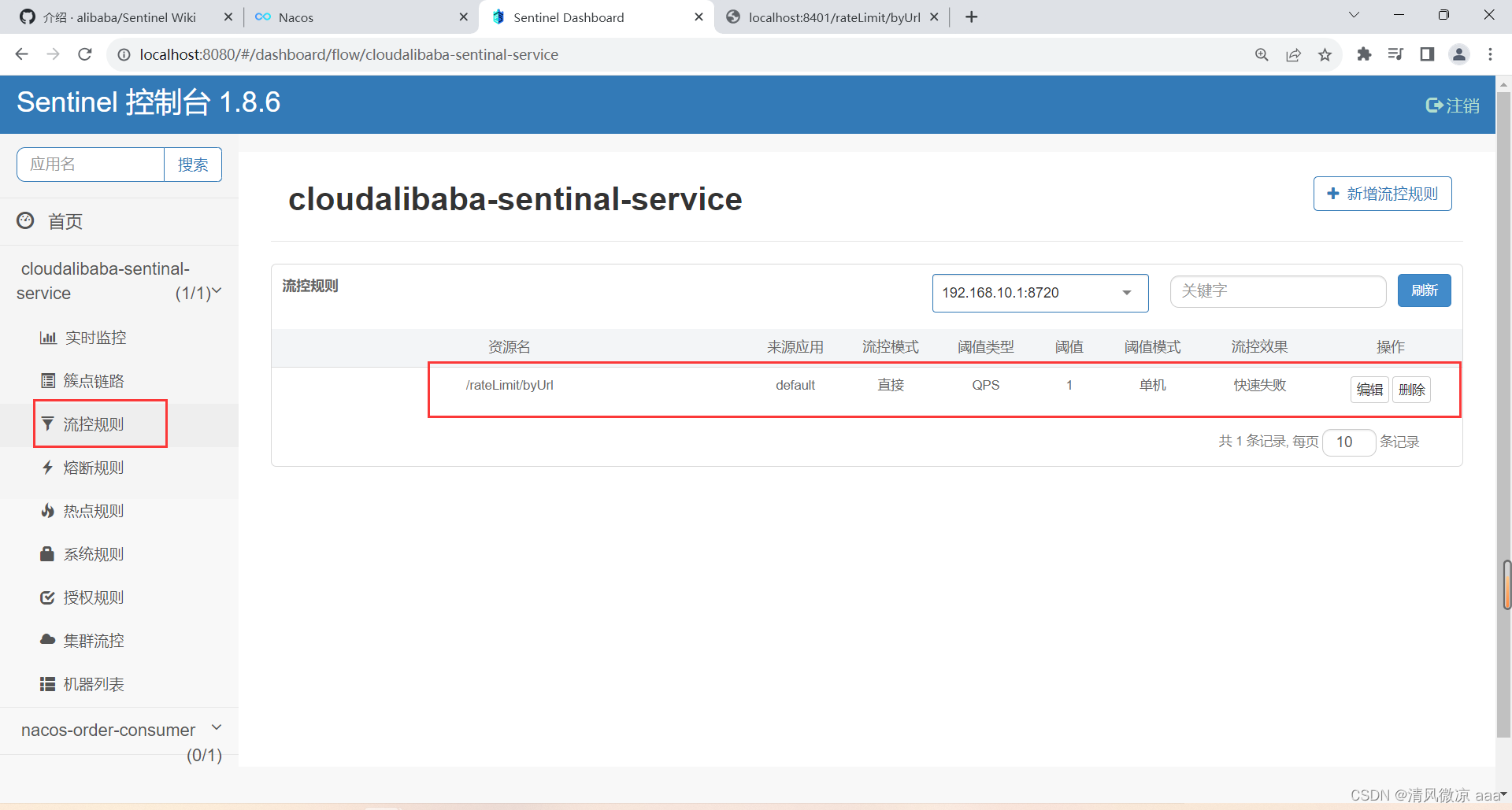Close the localhost:8401/rateLimit/byUrl tab
The image size is (1512, 810).
(x=934, y=17)
